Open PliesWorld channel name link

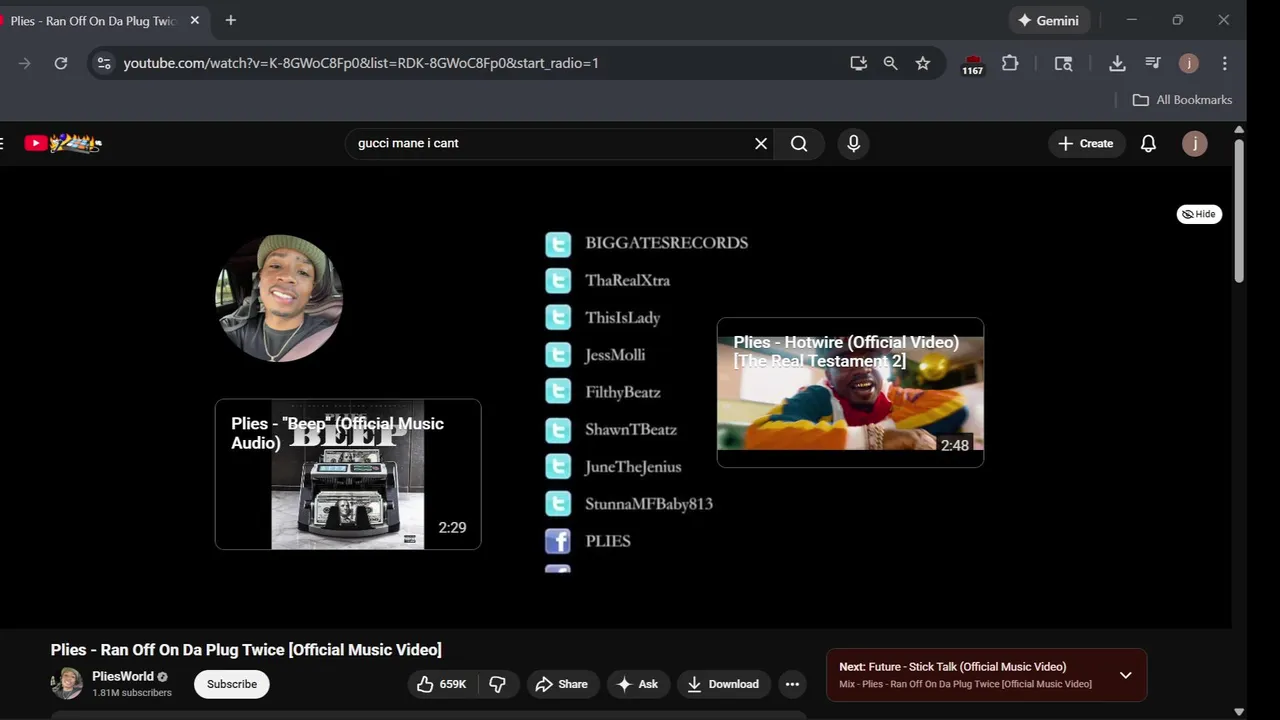click(x=123, y=676)
